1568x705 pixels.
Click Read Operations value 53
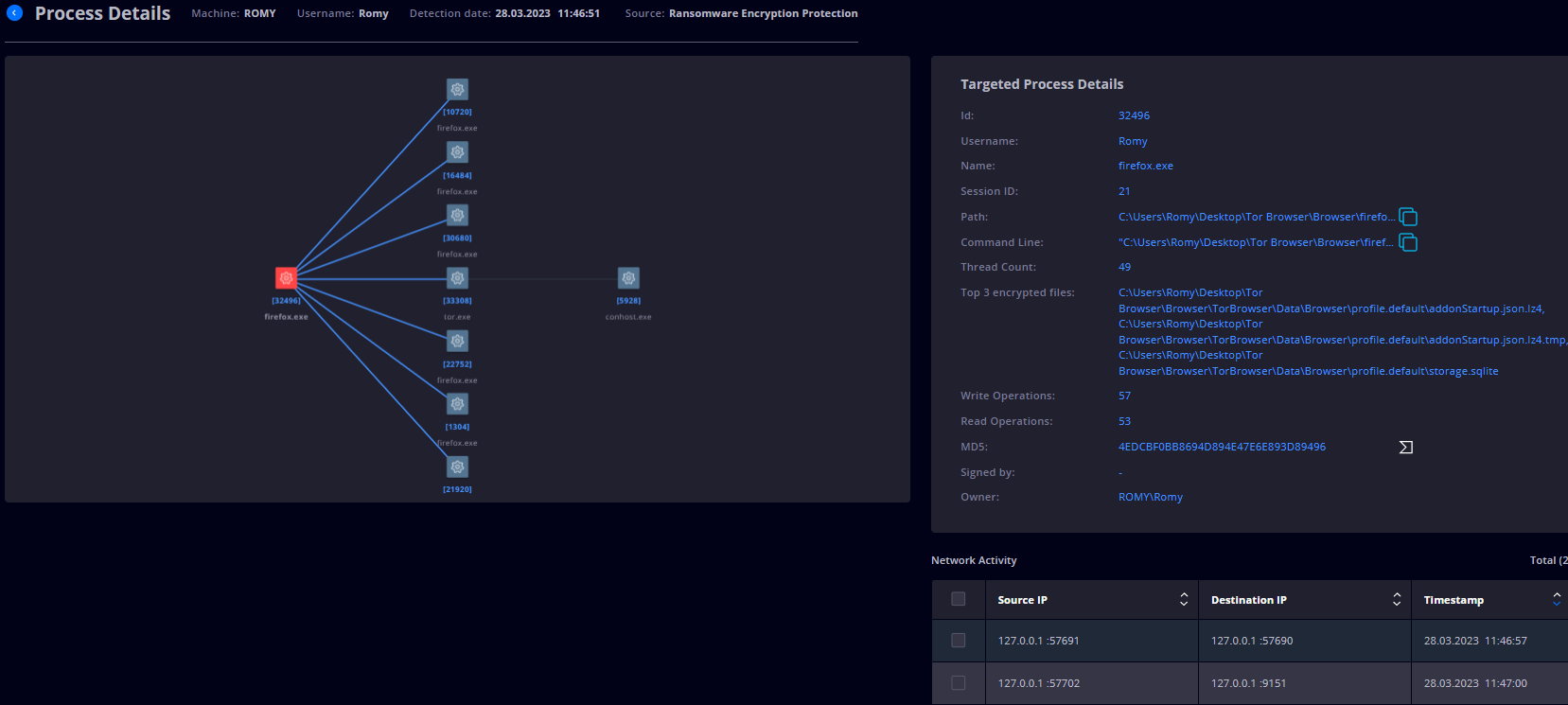click(1124, 421)
